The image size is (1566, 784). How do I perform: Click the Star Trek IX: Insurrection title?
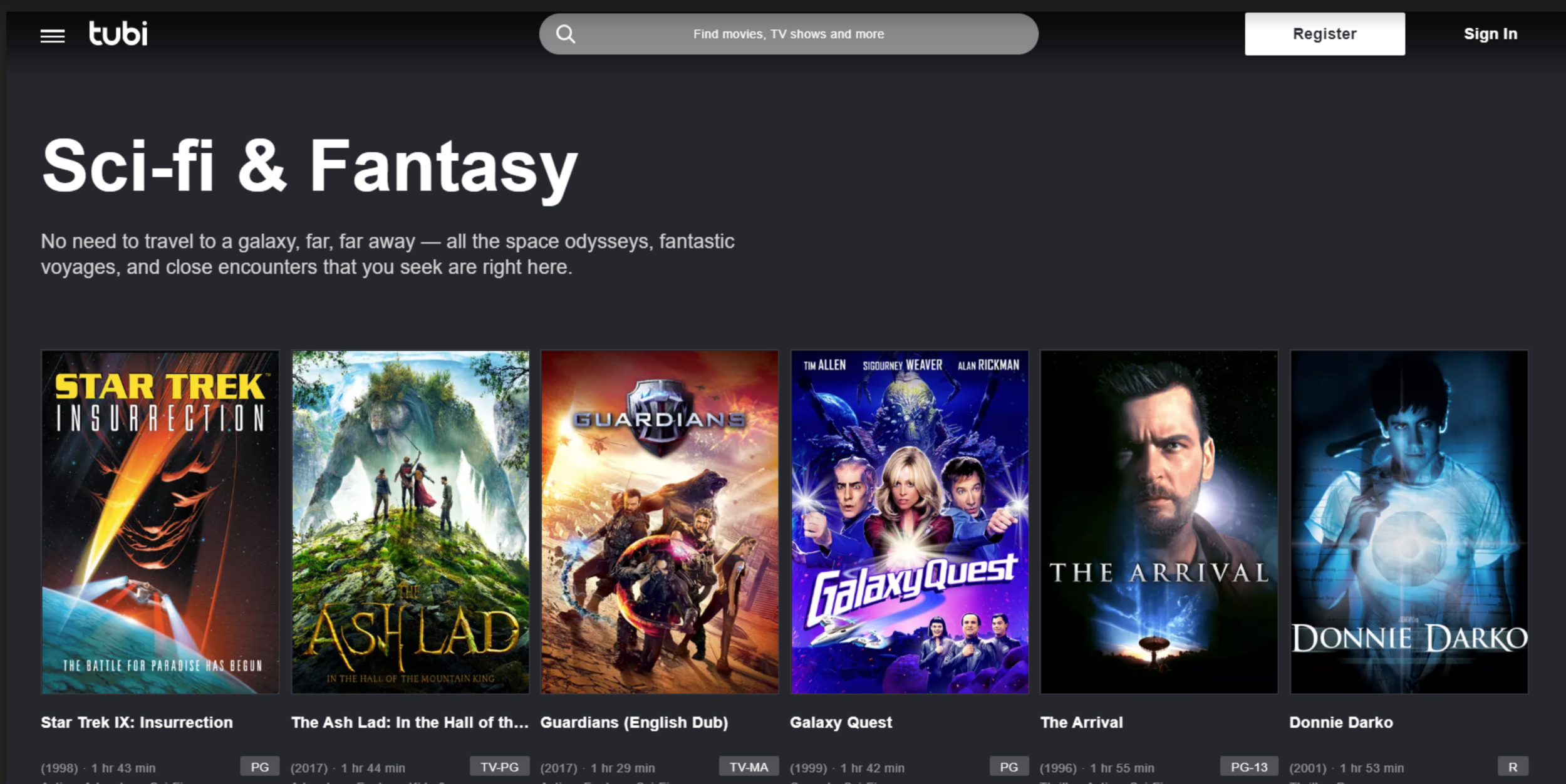[137, 722]
